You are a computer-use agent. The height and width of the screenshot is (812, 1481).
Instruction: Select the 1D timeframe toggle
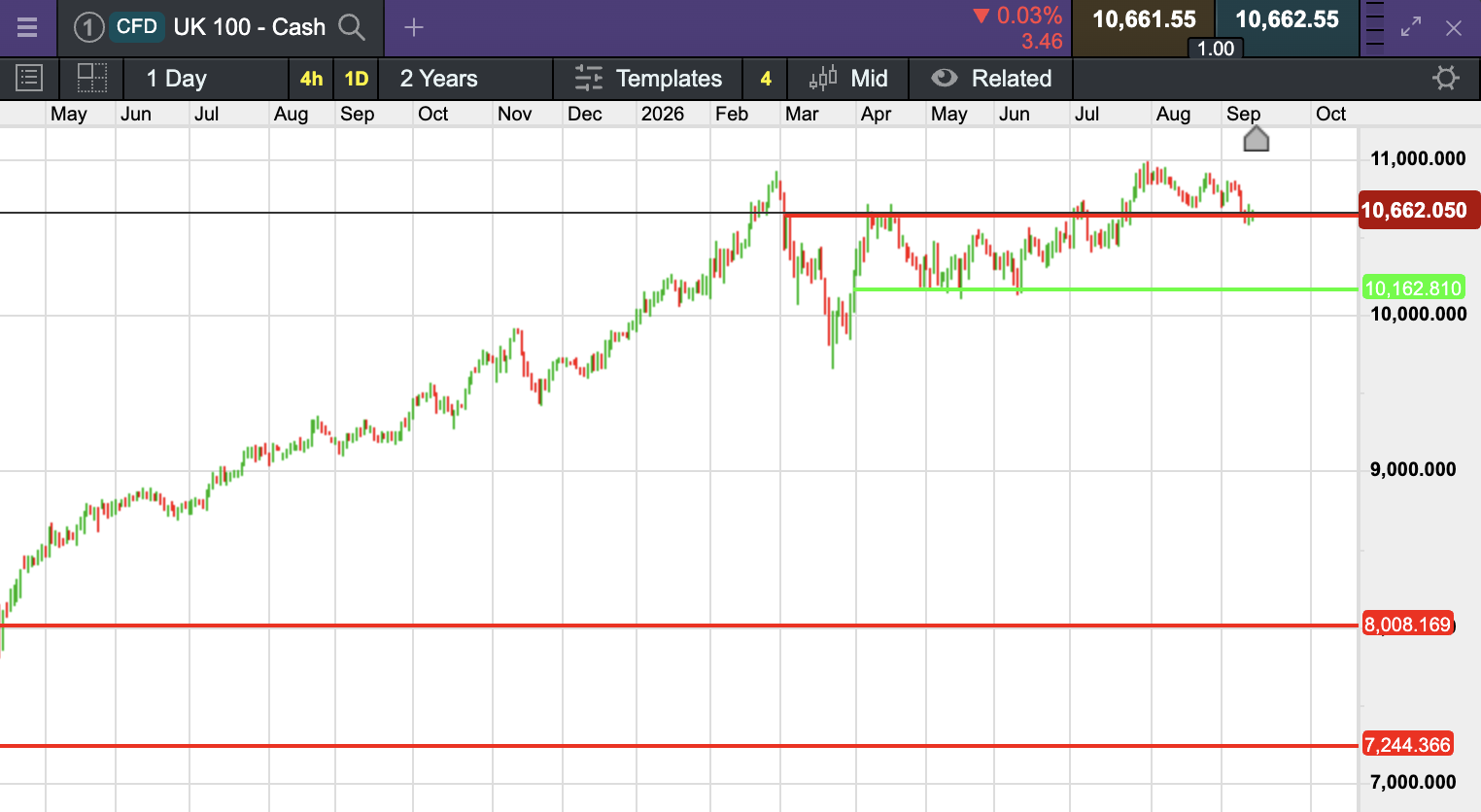click(357, 79)
